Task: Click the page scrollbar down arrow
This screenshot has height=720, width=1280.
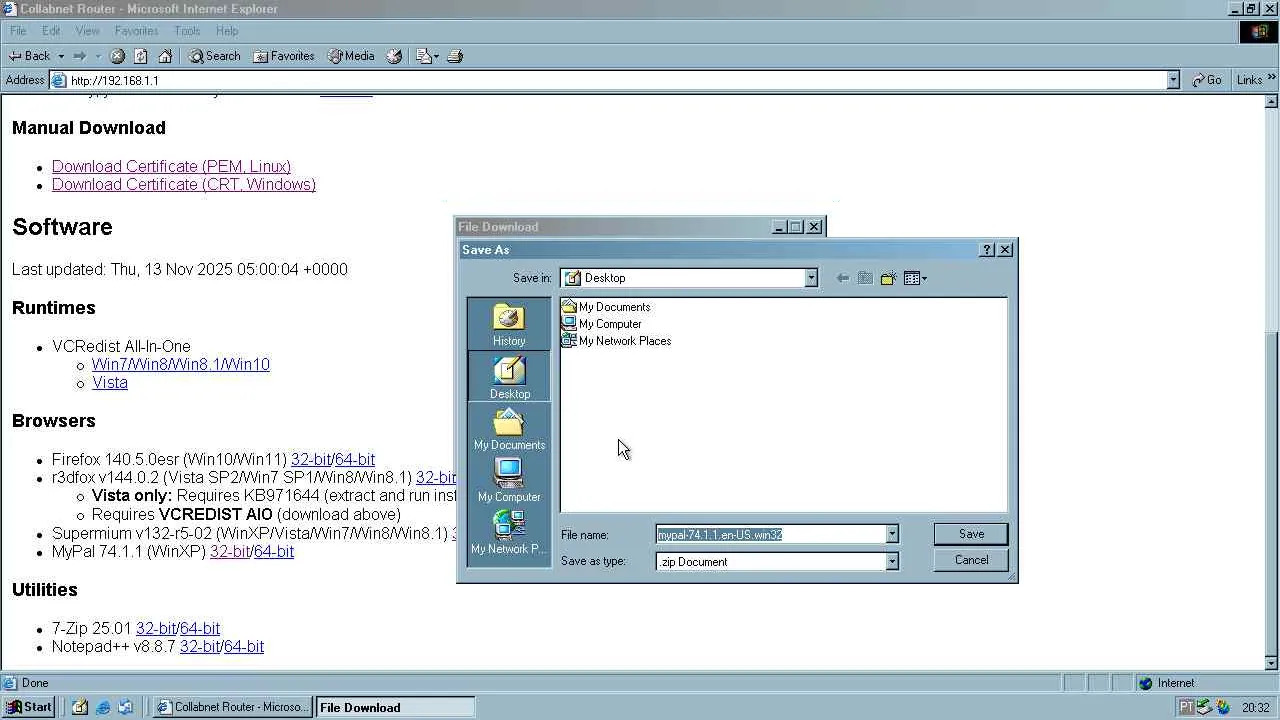Action: (x=1272, y=663)
